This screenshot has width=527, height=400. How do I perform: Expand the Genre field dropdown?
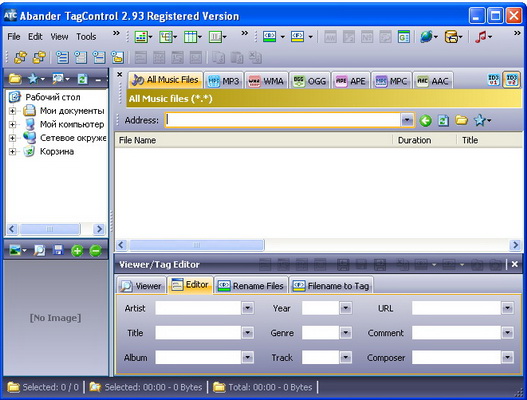click(346, 333)
